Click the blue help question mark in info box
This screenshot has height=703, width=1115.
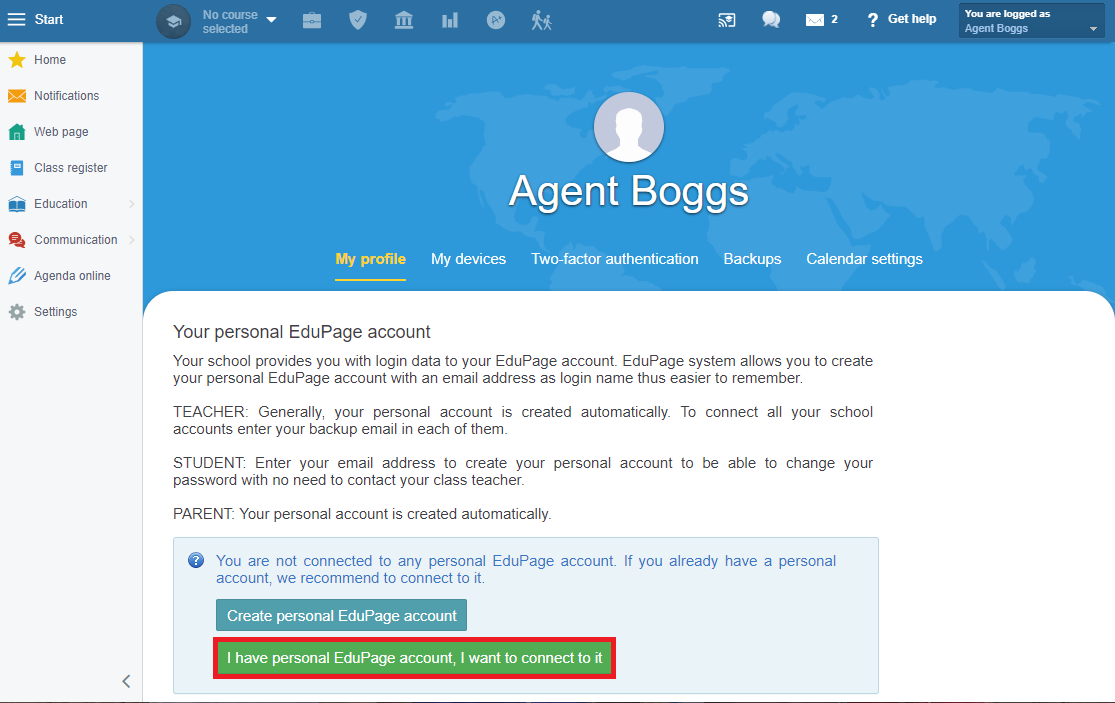click(x=196, y=561)
